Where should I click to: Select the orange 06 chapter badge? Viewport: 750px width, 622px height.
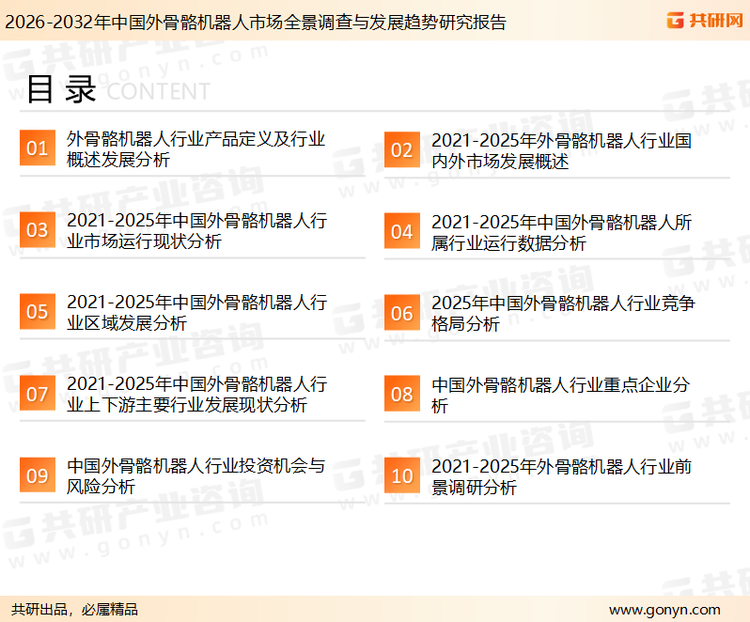[x=402, y=312]
